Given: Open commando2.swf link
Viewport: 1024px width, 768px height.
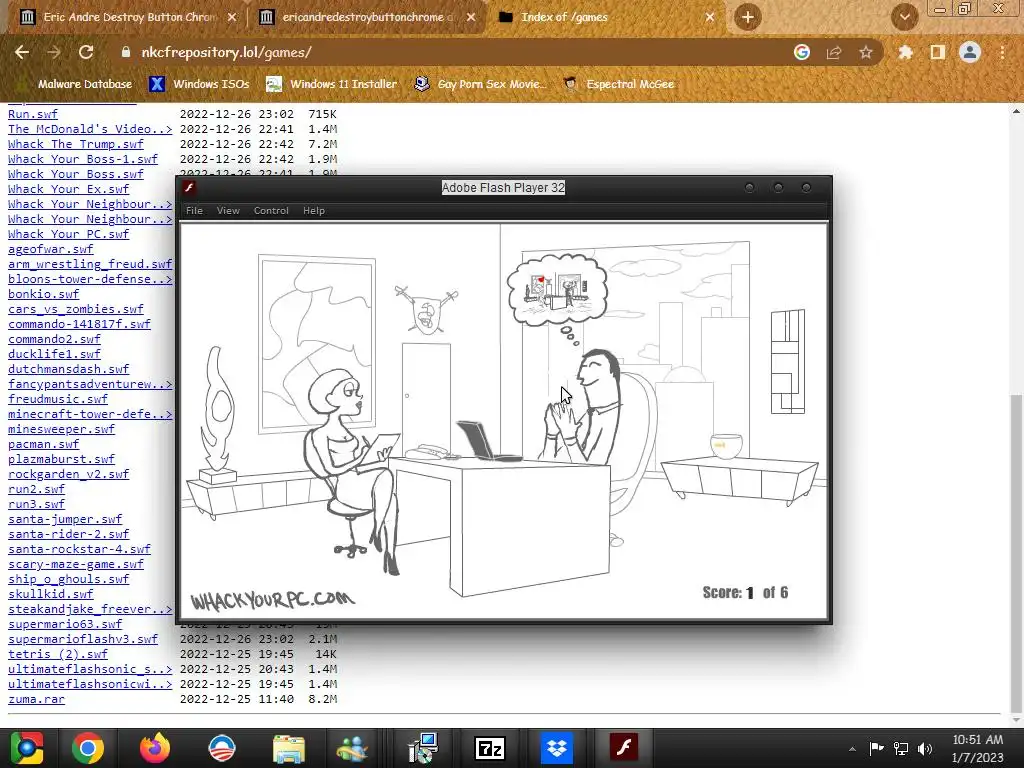Looking at the screenshot, I should (54, 339).
